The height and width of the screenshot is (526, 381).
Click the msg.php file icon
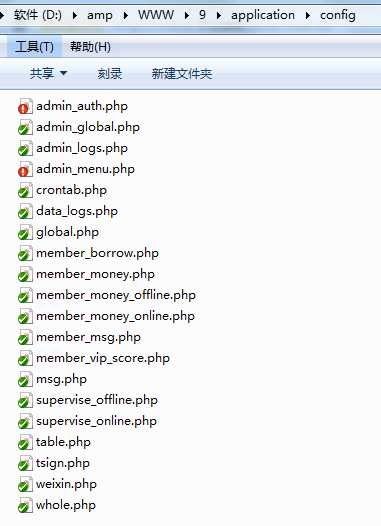[x=25, y=379]
